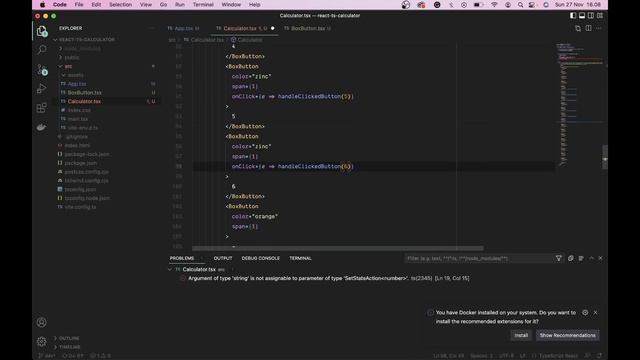Open App.tsx in the explorer
Viewport: 640px width, 360px height.
(77, 84)
